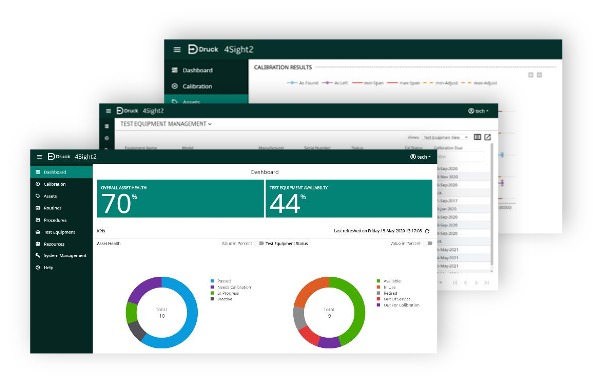Click the Druck logo in front window

pyautogui.click(x=59, y=157)
